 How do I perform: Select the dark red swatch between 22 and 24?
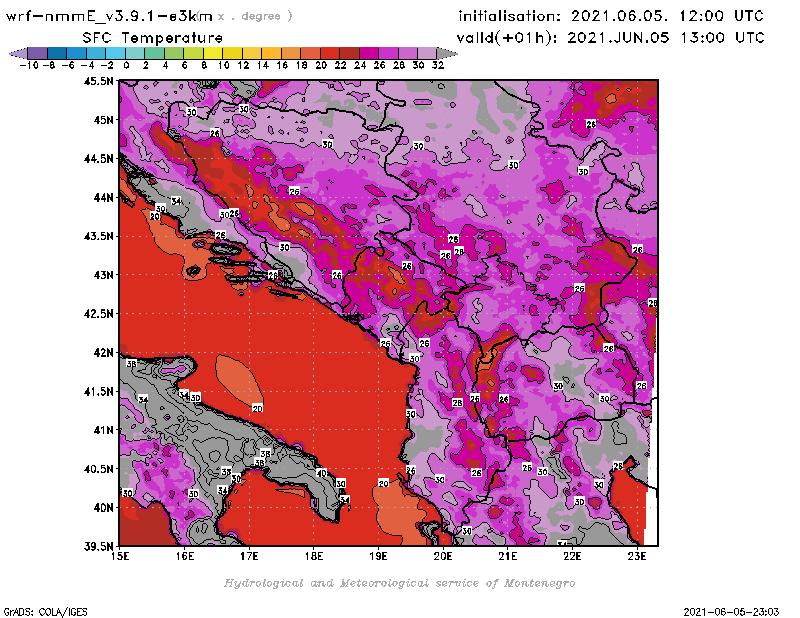pyautogui.click(x=349, y=53)
